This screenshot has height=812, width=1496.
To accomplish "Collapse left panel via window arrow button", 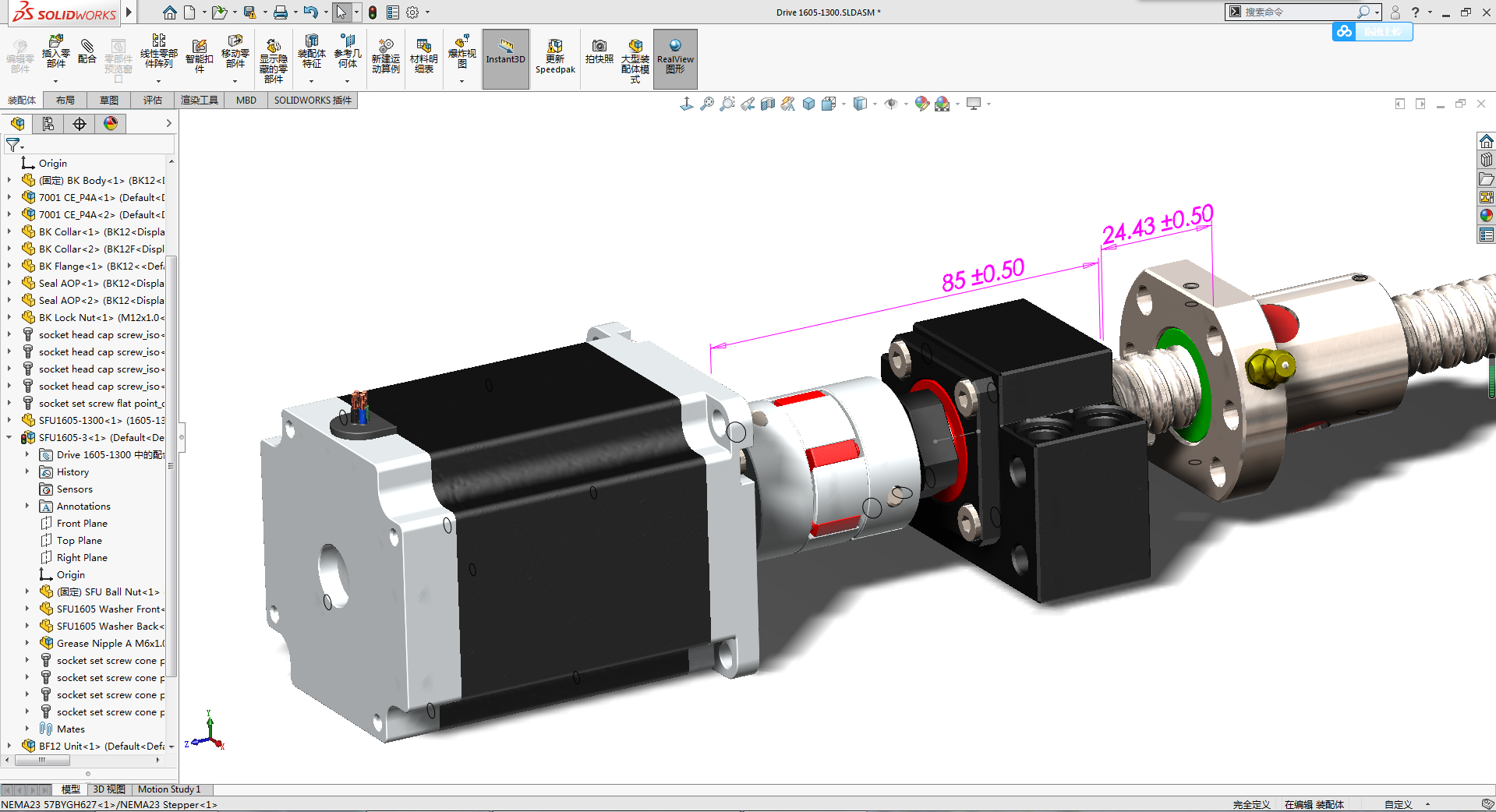I will (1400, 104).
